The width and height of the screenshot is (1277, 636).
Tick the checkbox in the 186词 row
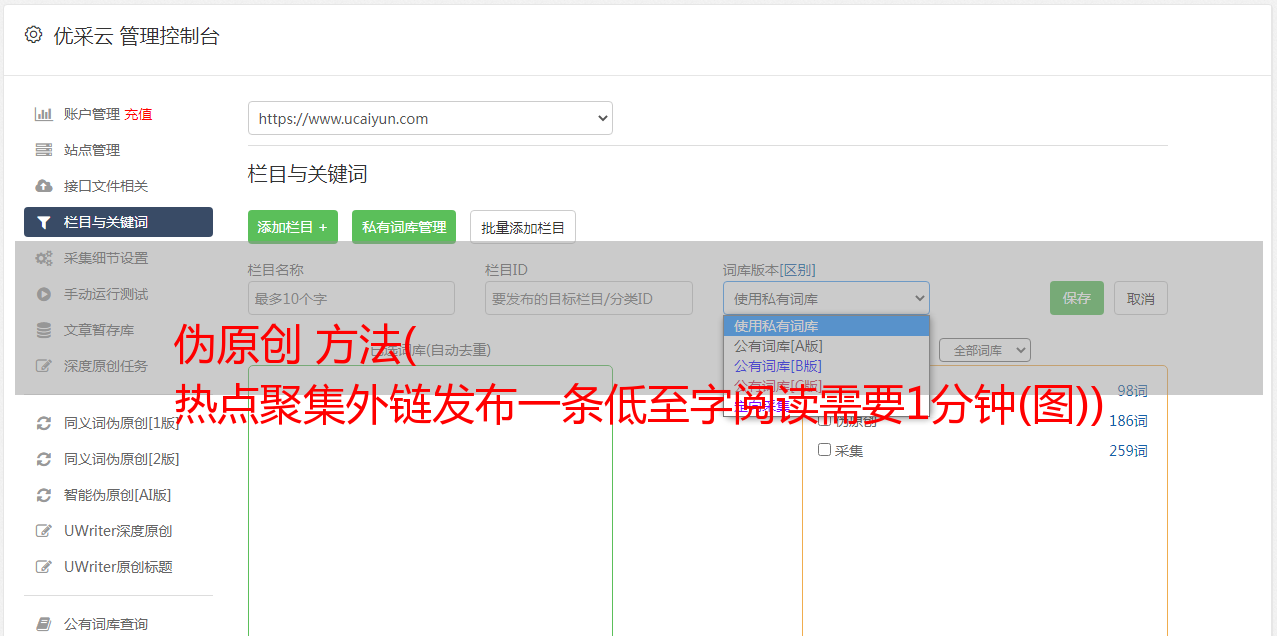[x=825, y=421]
